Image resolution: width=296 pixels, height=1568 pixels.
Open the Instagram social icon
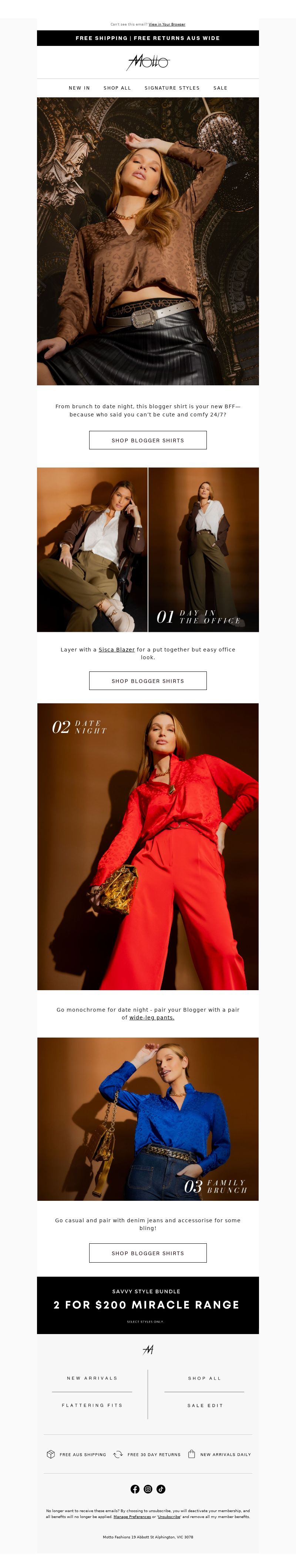[148, 1489]
